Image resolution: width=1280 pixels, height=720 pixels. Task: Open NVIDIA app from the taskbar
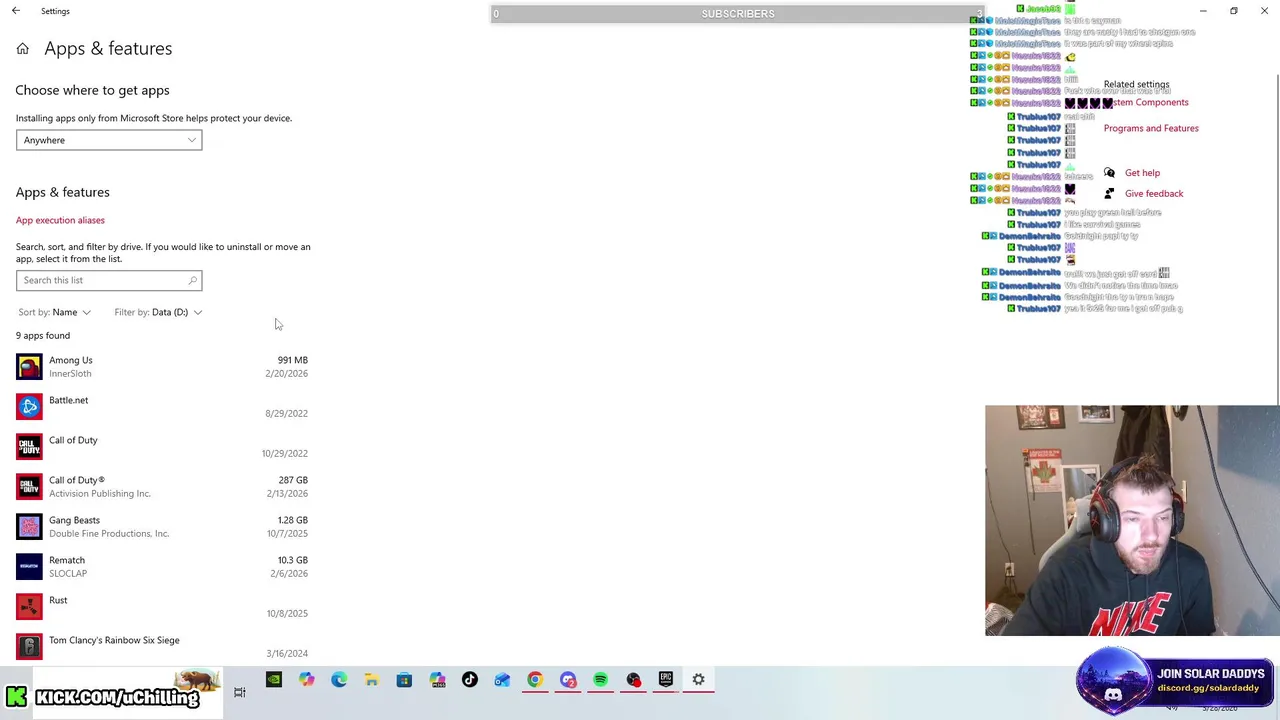273,680
